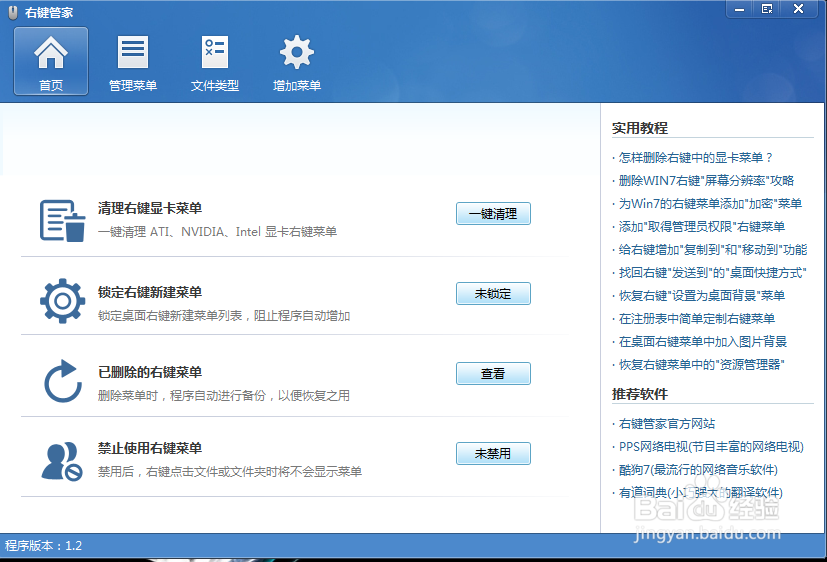This screenshot has height=562, width=827.
Task: Open tutorial 在桌面右键菜单中加入图片背景
Action: coord(703,342)
